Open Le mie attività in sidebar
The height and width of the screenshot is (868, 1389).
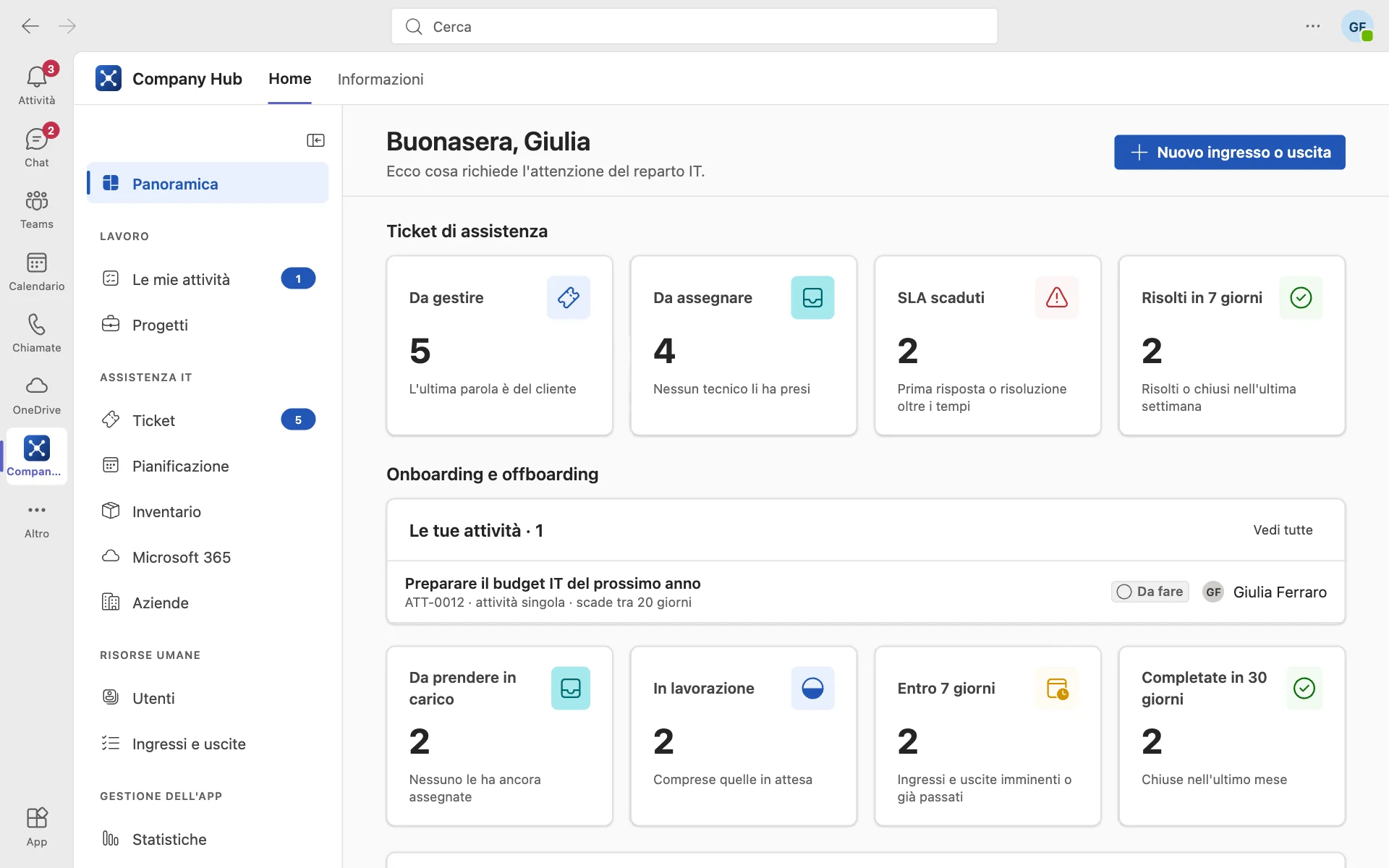pos(208,279)
